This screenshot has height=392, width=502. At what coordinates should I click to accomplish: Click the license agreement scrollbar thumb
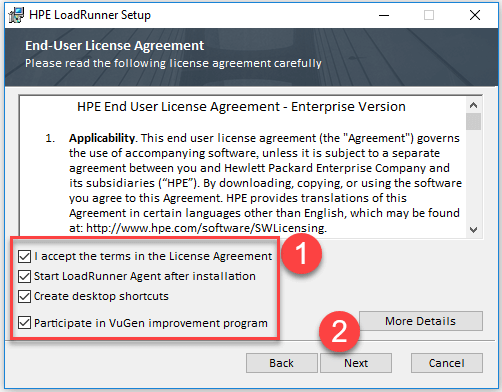(473, 121)
